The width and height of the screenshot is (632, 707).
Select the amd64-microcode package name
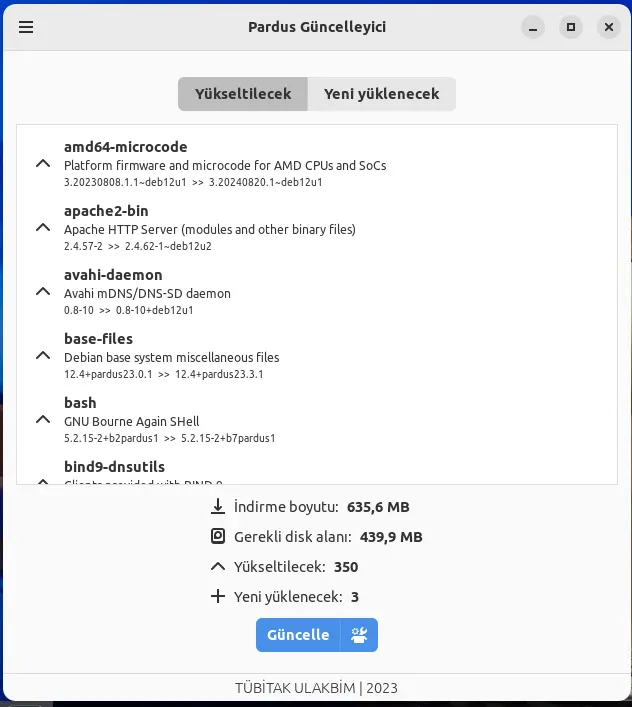click(126, 147)
